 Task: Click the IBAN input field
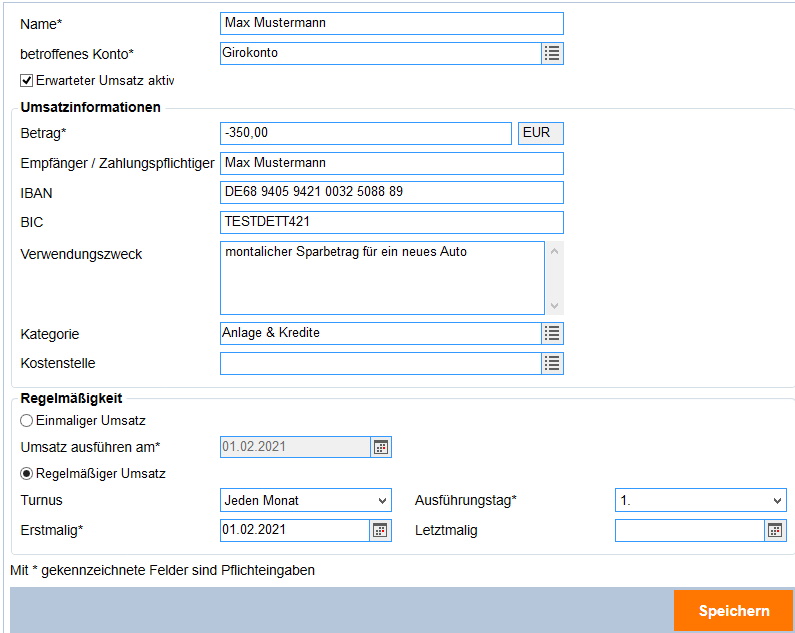390,192
